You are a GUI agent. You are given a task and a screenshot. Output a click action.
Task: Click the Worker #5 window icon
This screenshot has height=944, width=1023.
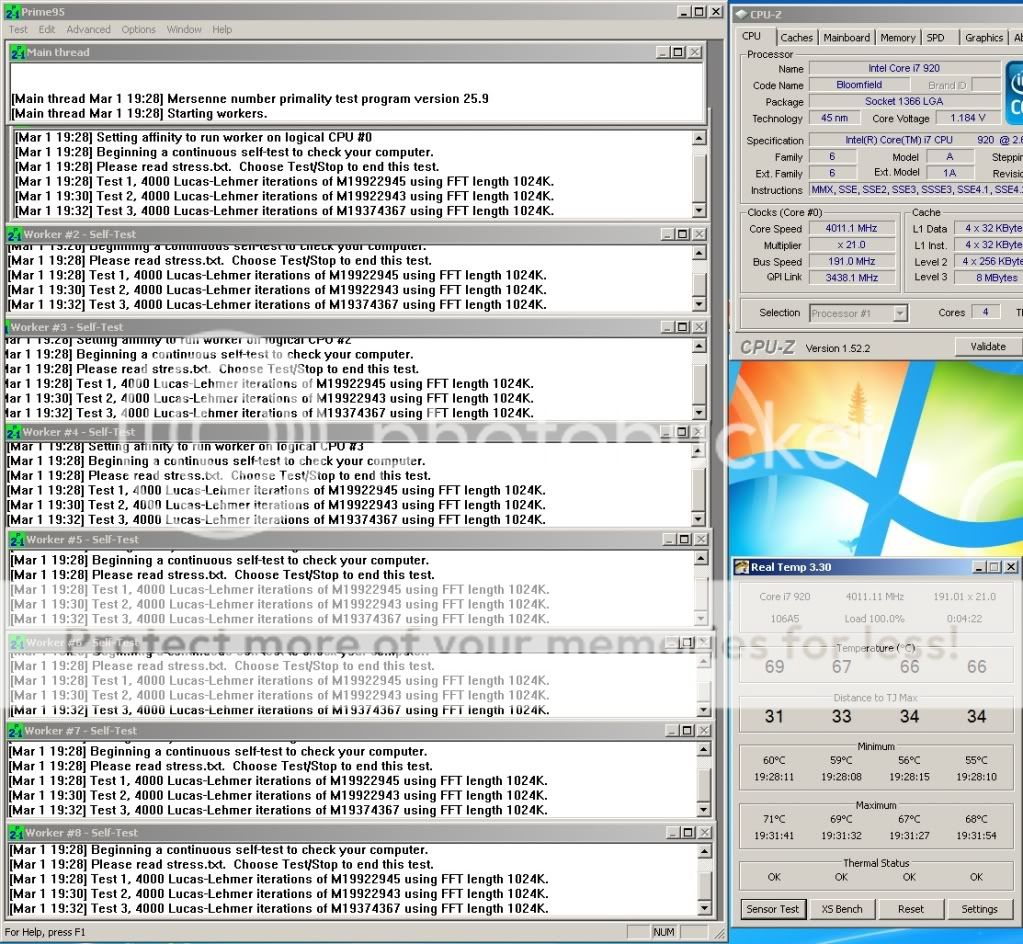pos(17,540)
